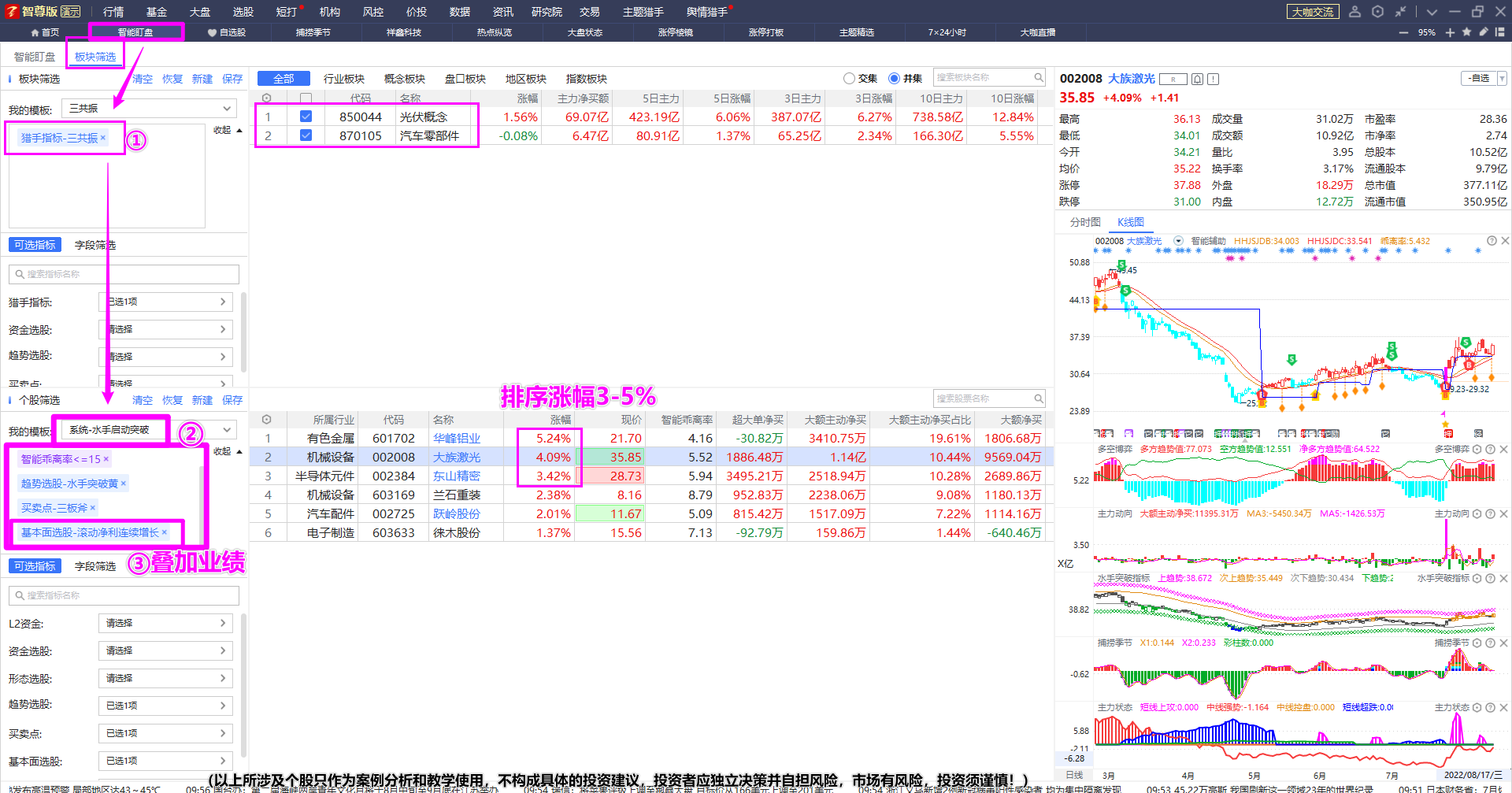Remove the 智能乖离率<=15 filter tag
The height and width of the screenshot is (793, 1512).
click(106, 459)
